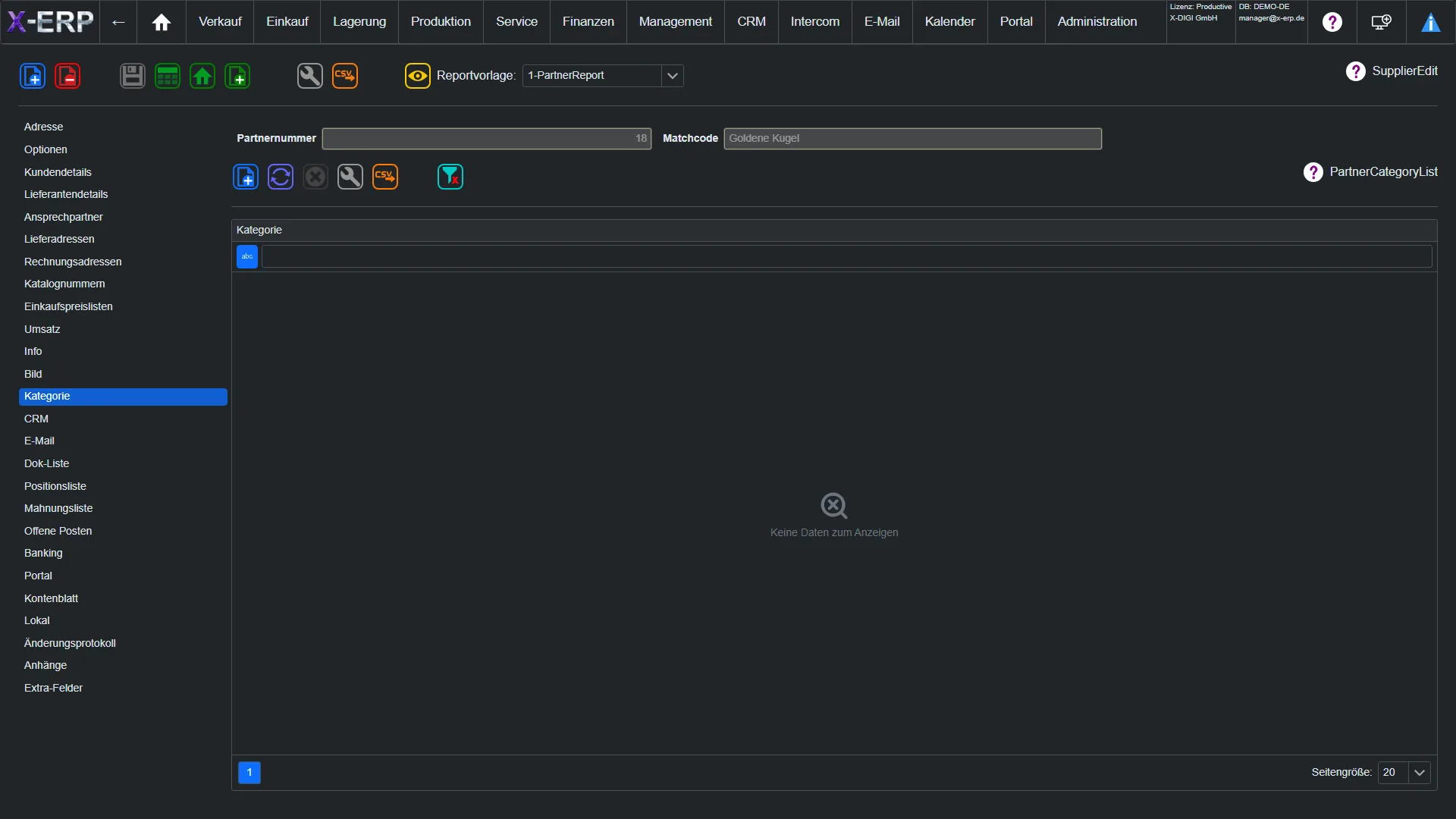Select the Optionen sidebar tab

pos(123,150)
